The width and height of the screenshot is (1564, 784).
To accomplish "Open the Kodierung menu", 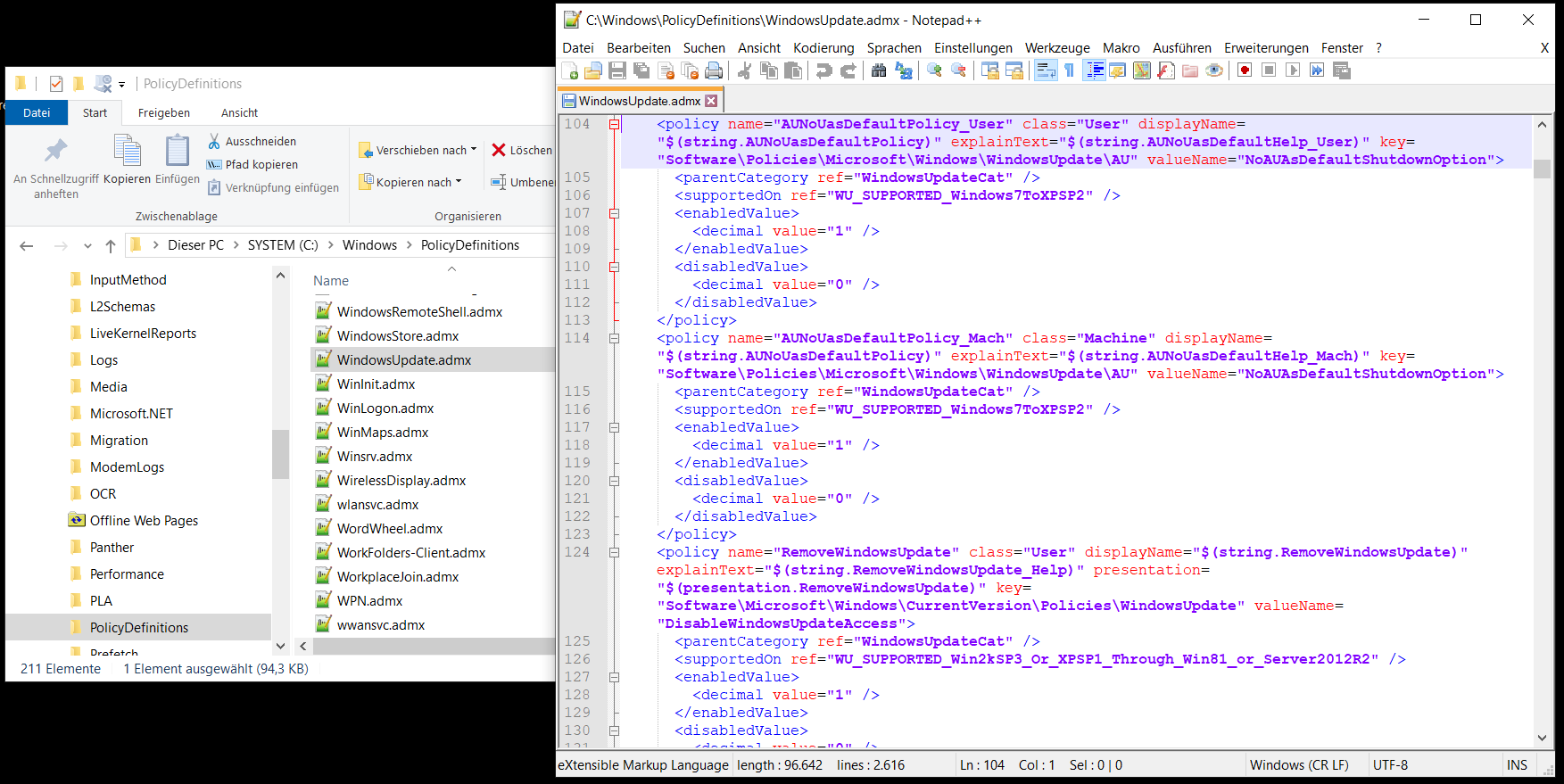I will 823,48.
